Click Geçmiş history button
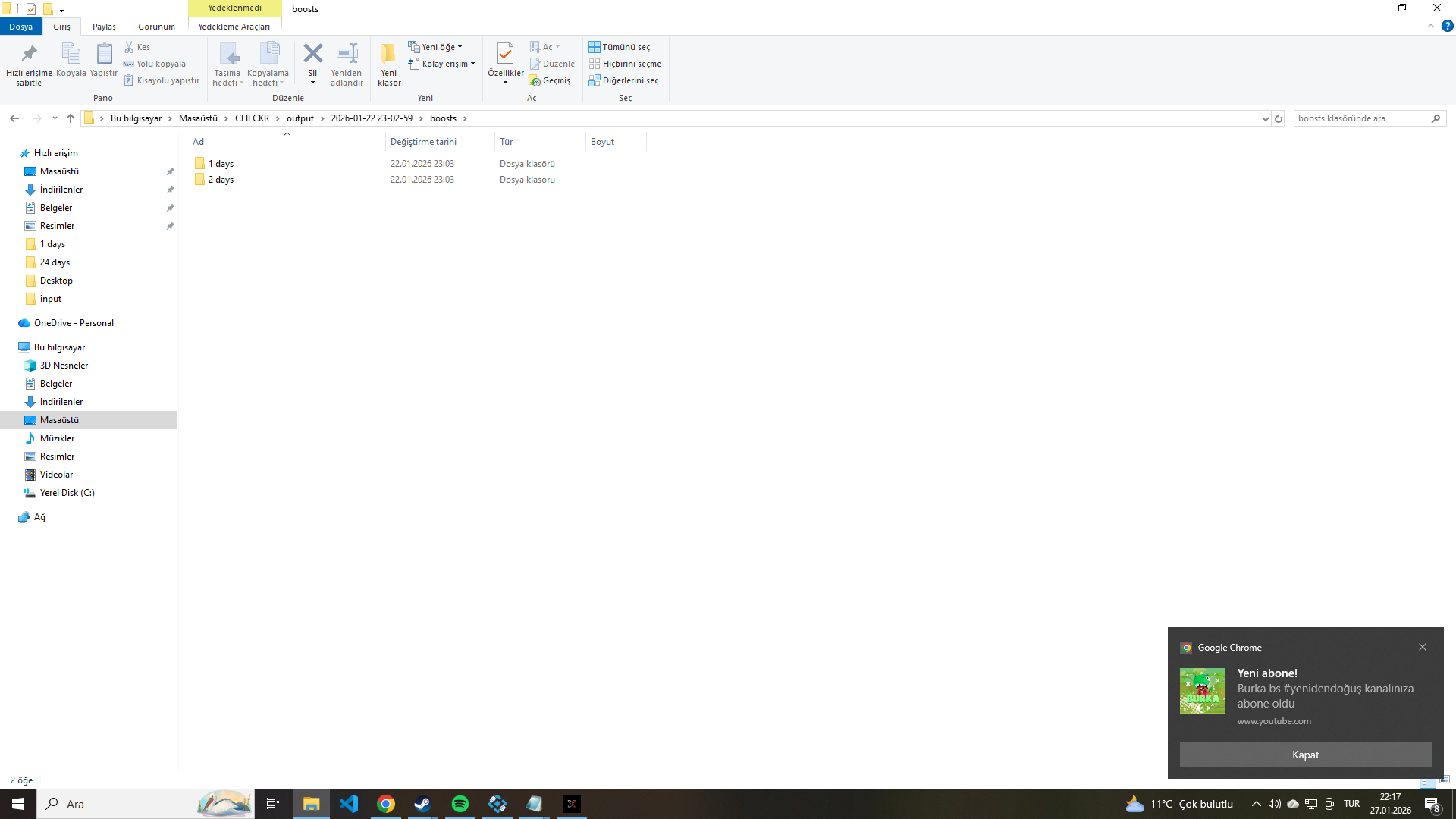1456x819 pixels. tap(550, 80)
